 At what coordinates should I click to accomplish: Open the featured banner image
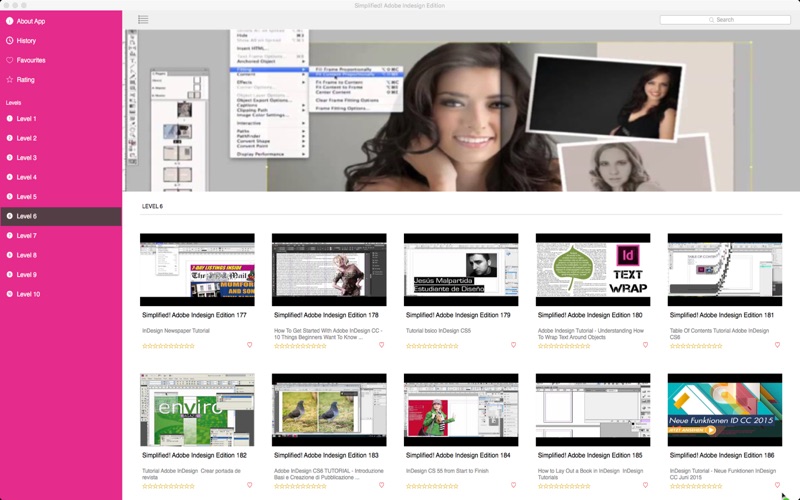coord(461,110)
